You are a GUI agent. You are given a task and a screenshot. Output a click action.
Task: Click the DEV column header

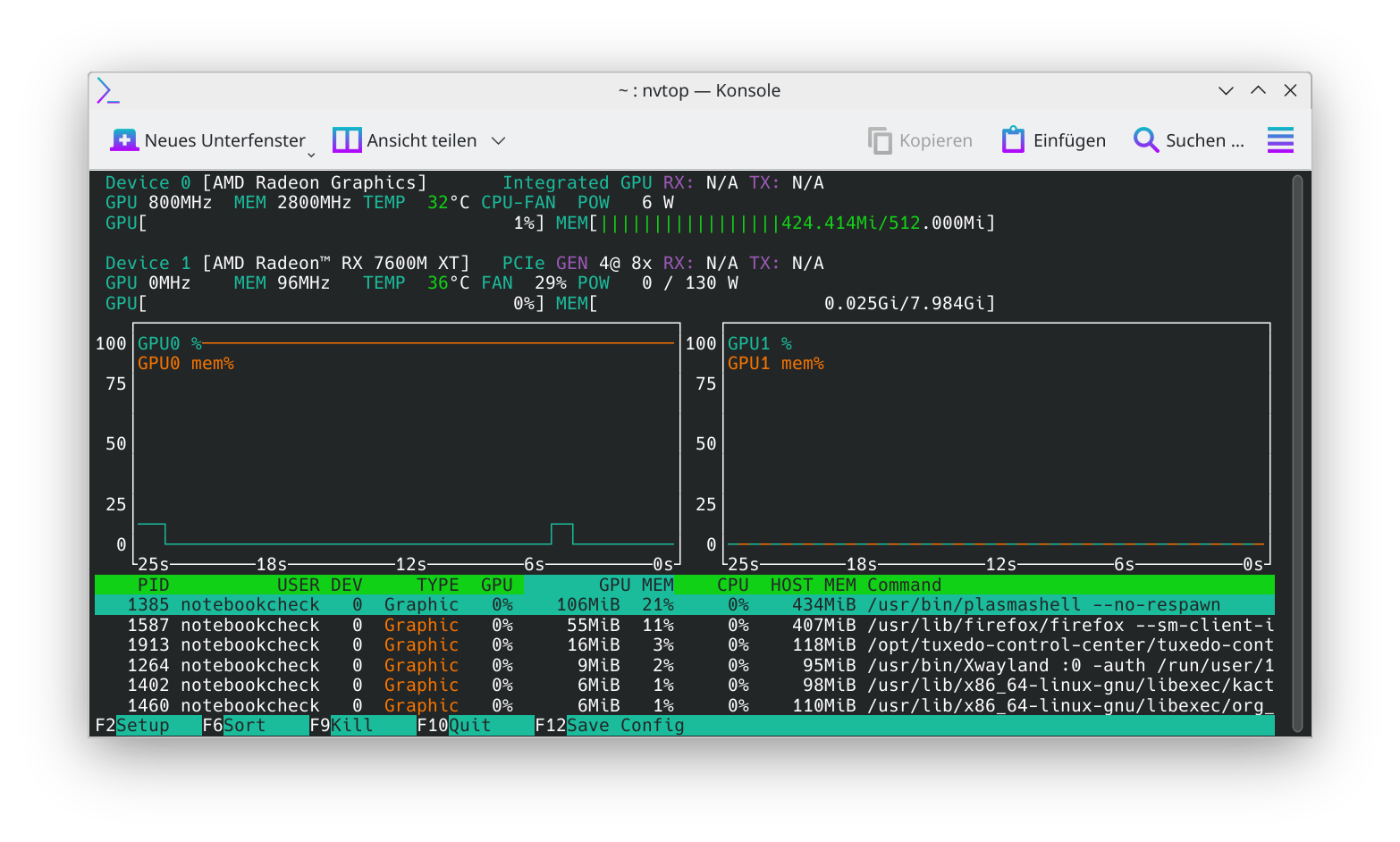point(347,585)
